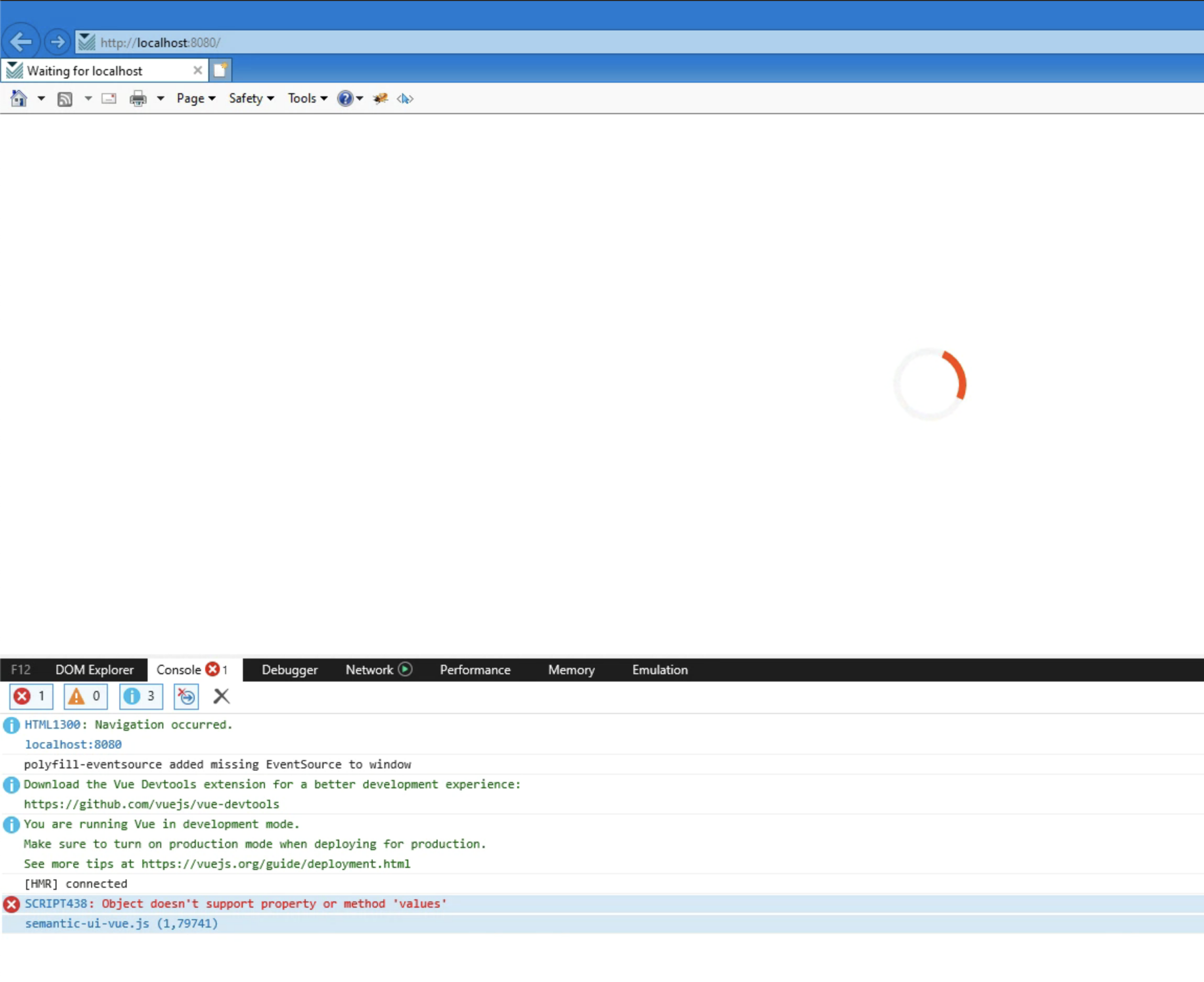Select the element picker icon in command bar
The width and height of the screenshot is (1204, 982).
pos(405,98)
